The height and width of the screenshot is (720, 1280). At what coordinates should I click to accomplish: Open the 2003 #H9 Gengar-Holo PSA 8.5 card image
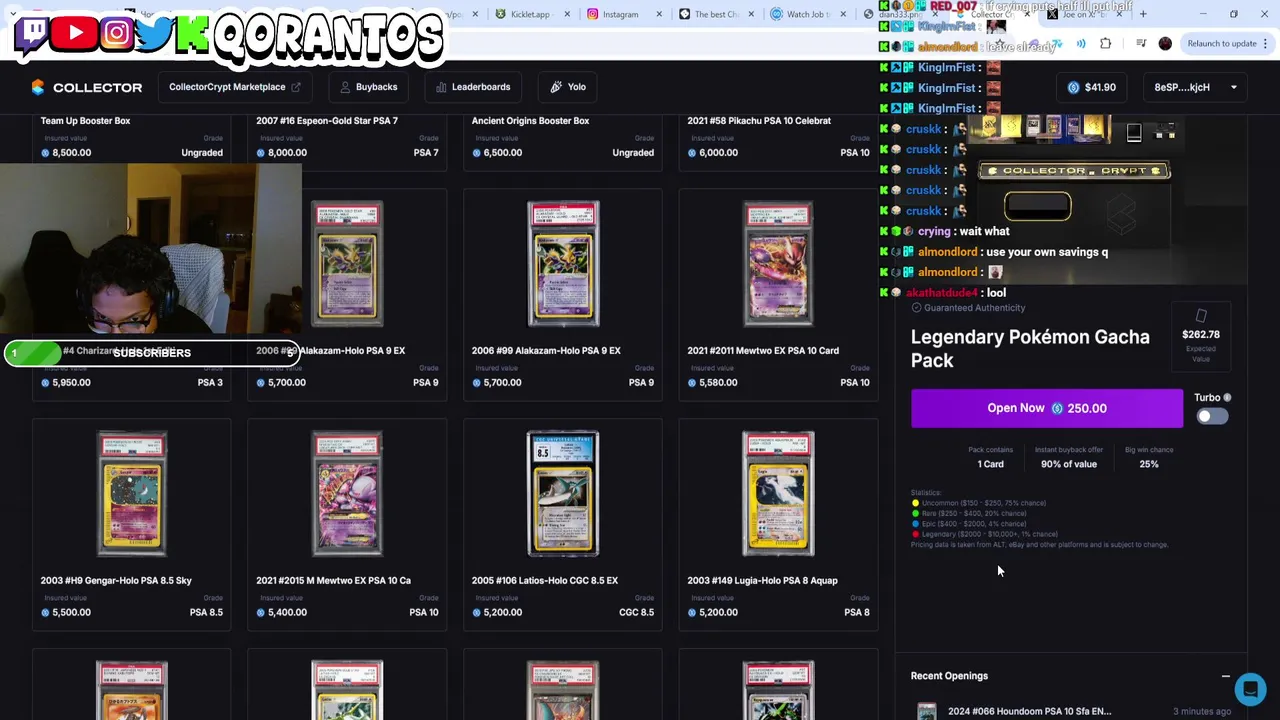(132, 494)
